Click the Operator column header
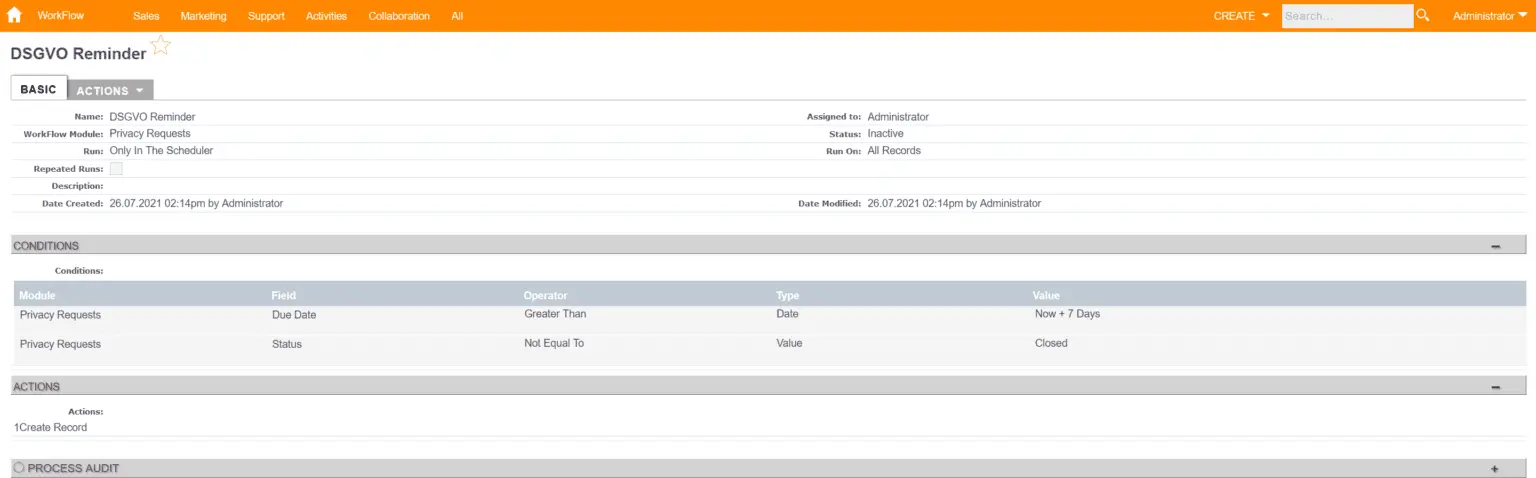Screen dimensions: 1536x478 [x=546, y=296]
